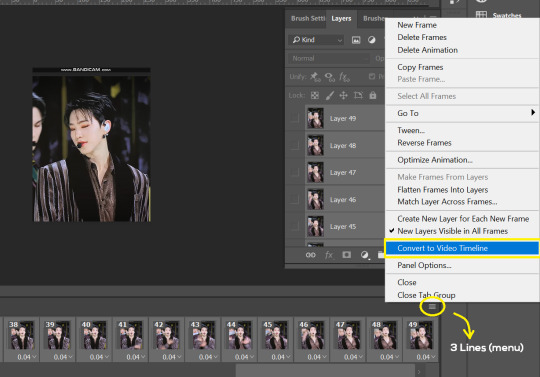Toggle visibility of Layer 48

(x=295, y=145)
